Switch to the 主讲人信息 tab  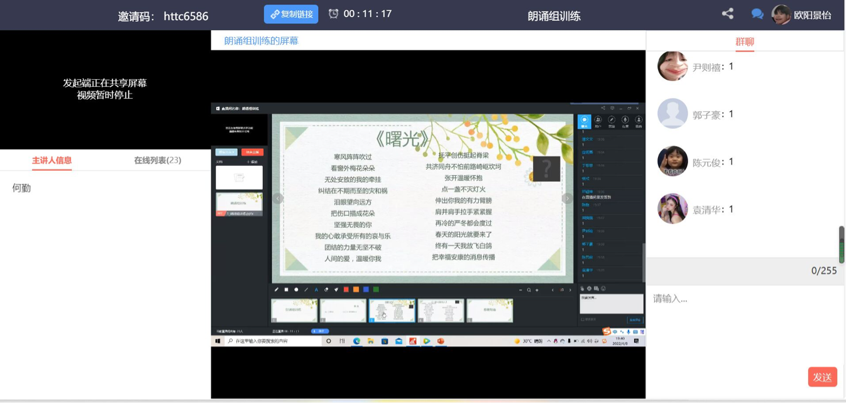52,160
